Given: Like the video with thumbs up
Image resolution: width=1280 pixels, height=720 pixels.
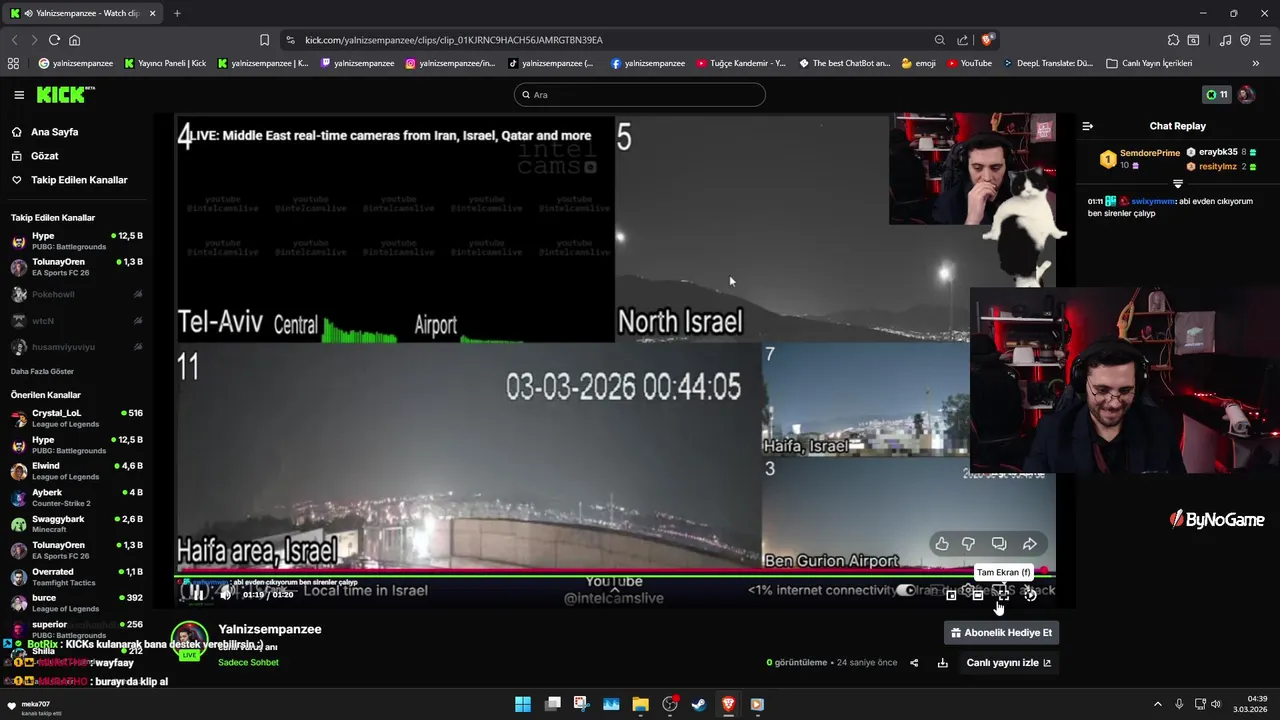Looking at the screenshot, I should tap(942, 544).
